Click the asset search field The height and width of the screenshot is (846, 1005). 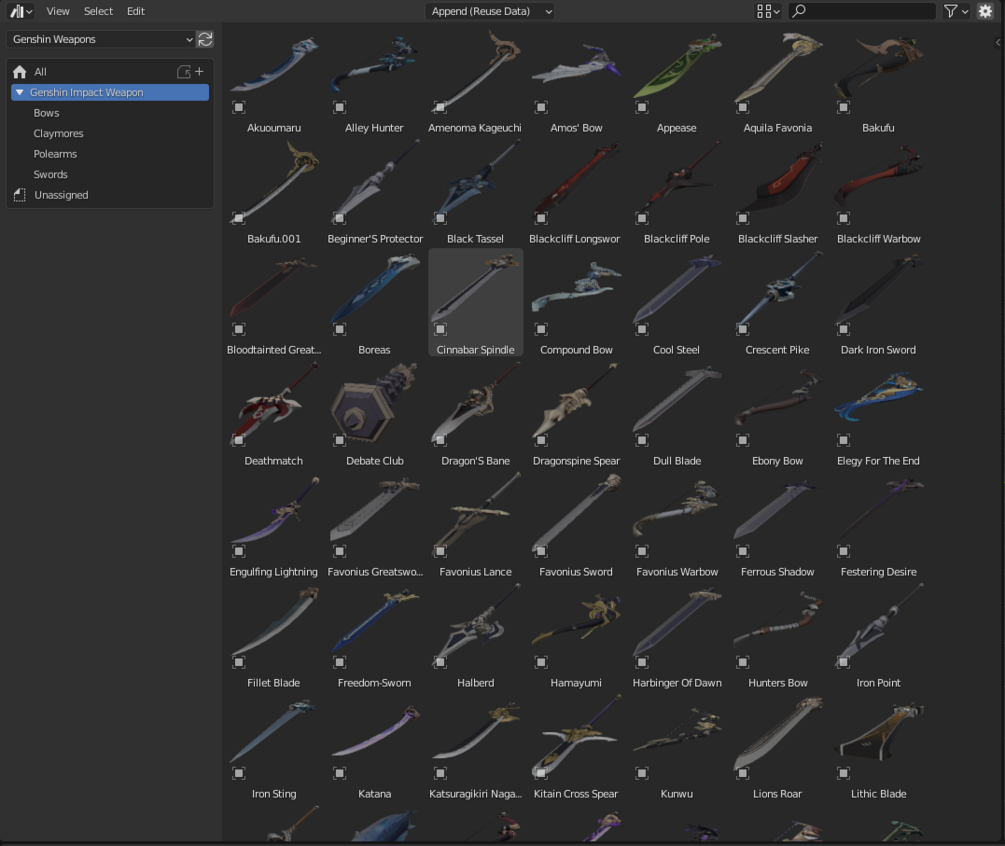(862, 11)
